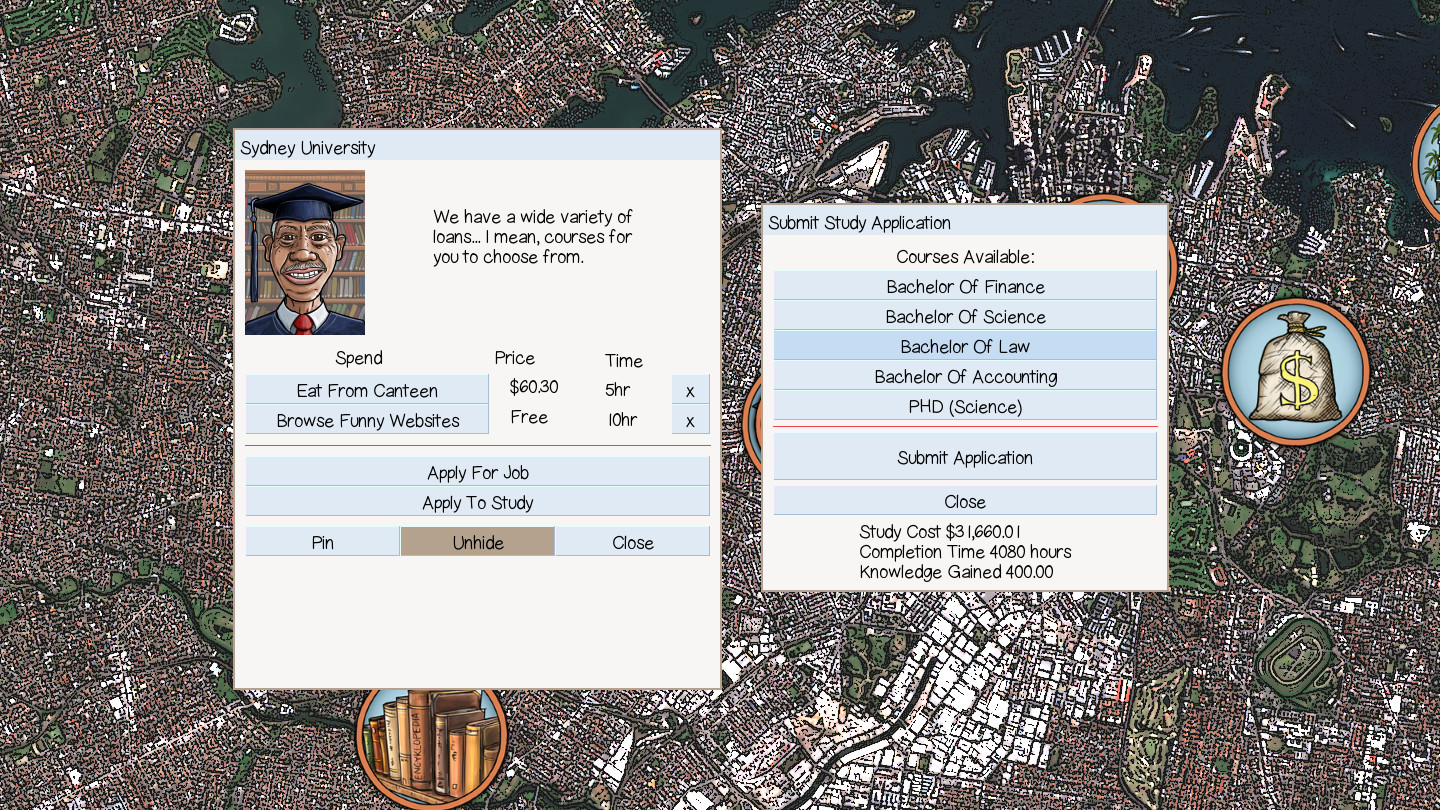Close the Sydney University panel
1440x810 pixels.
tap(632, 542)
